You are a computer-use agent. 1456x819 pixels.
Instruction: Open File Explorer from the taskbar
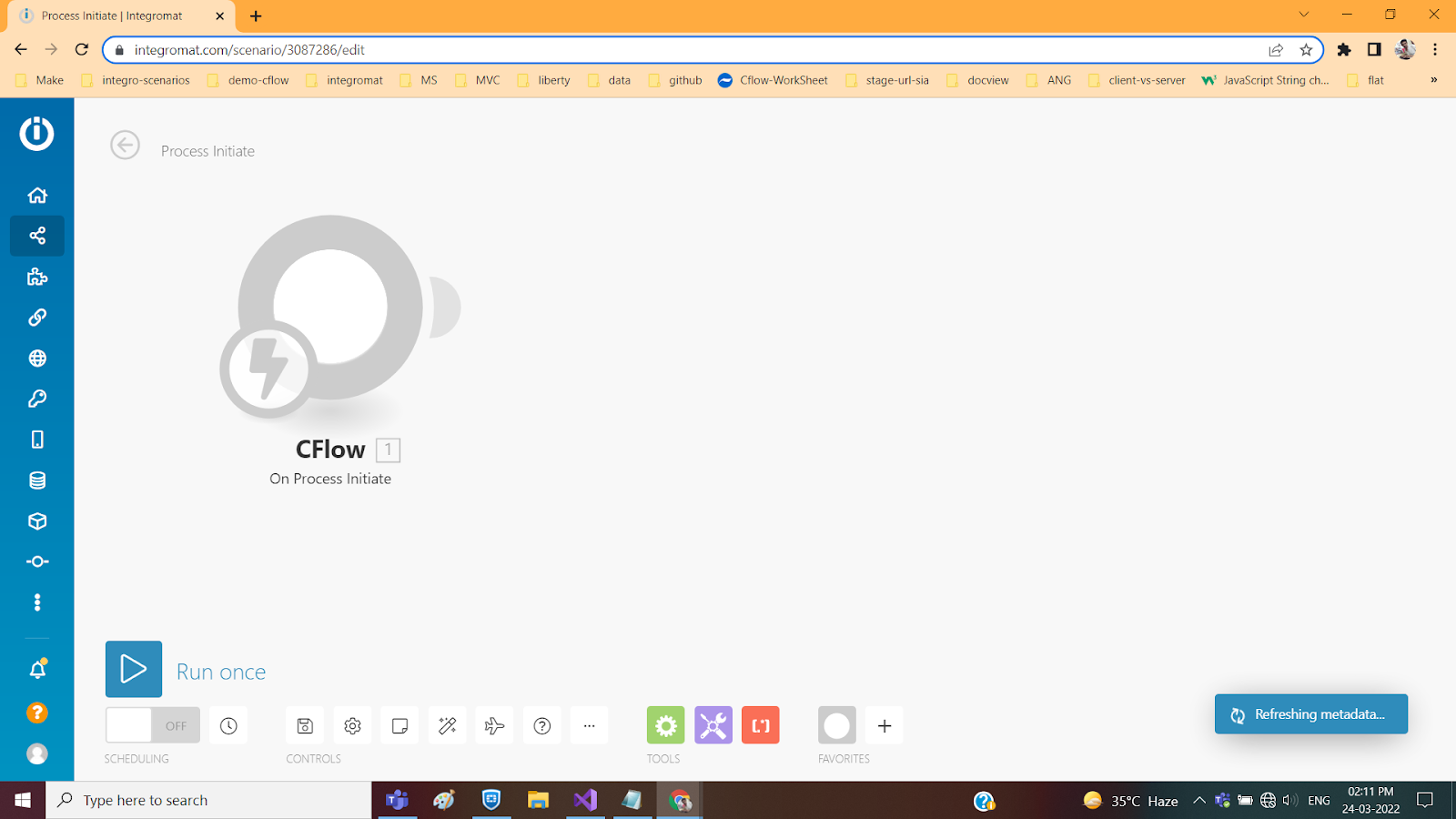538,800
